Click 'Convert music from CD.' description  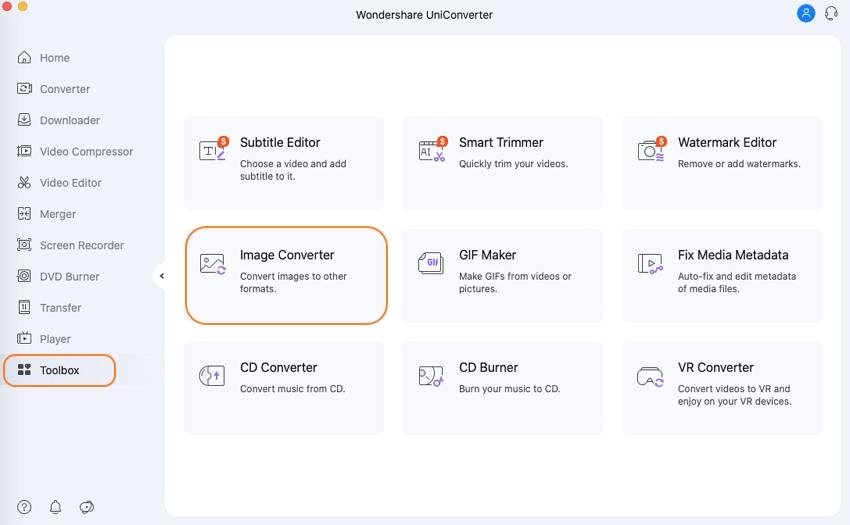click(292, 389)
